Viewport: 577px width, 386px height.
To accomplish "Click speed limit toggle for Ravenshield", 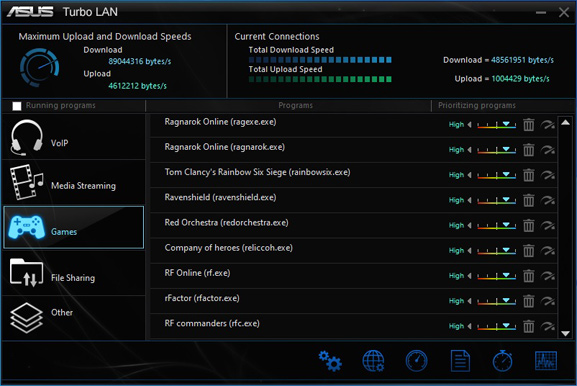I will pyautogui.click(x=548, y=200).
